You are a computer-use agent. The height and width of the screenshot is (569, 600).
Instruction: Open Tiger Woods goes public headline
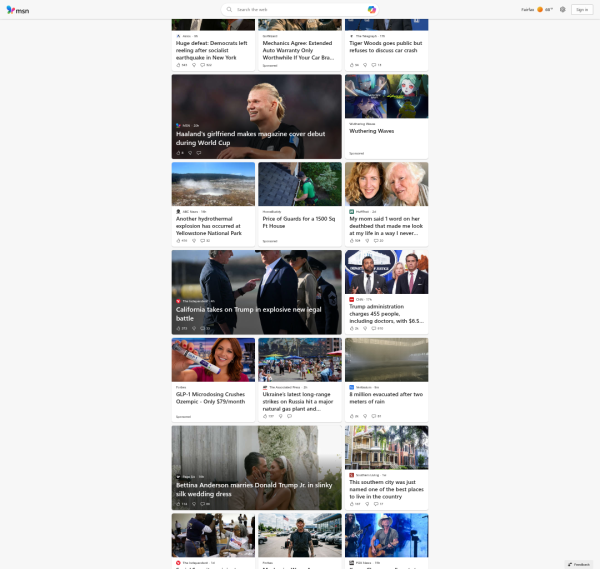386,47
